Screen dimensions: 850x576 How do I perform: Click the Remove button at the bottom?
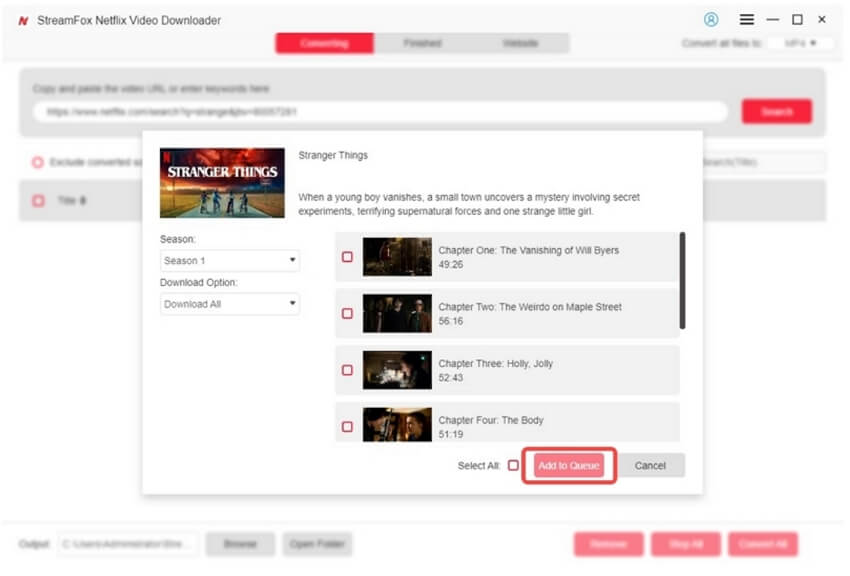pyautogui.click(x=608, y=543)
